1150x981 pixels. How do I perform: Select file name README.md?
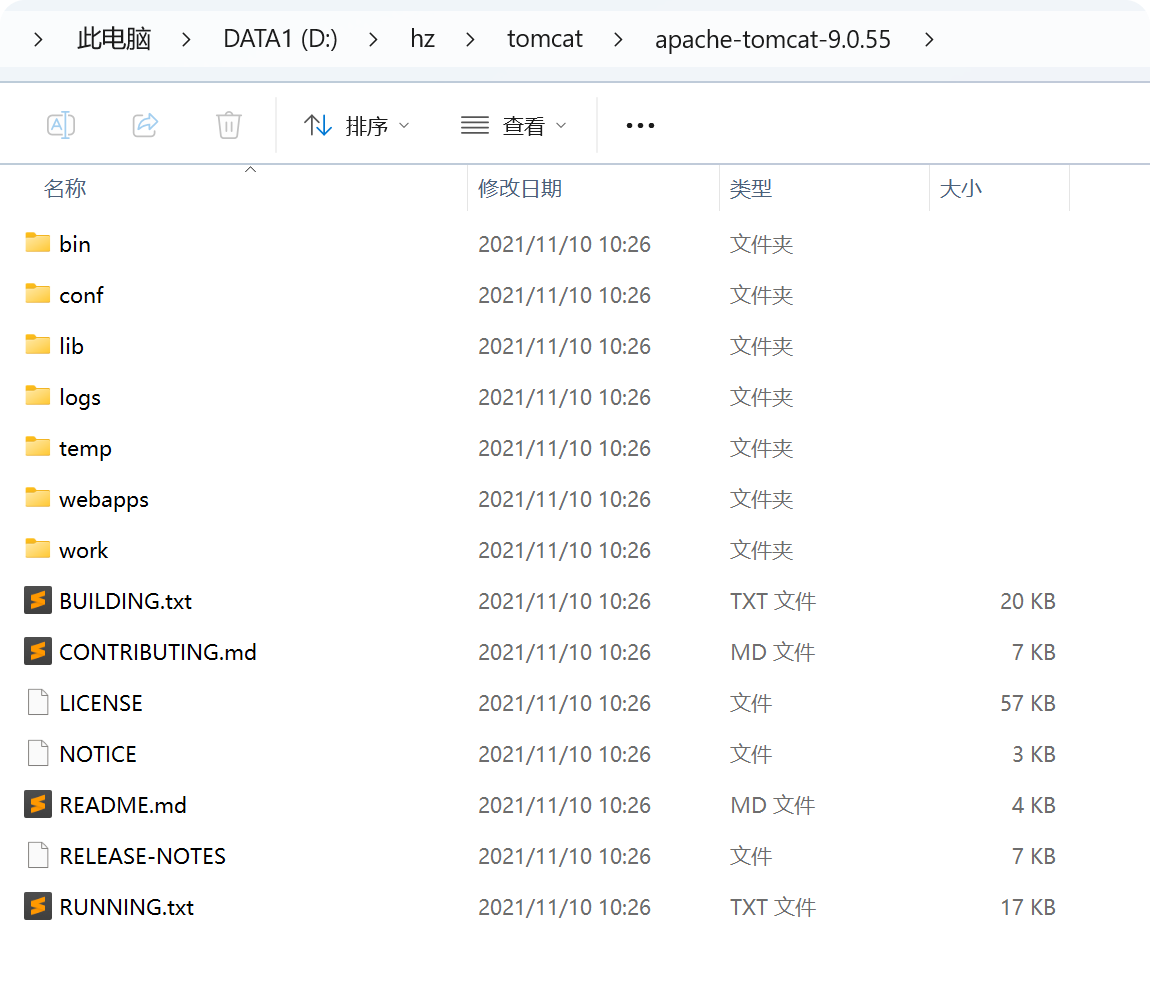[122, 805]
